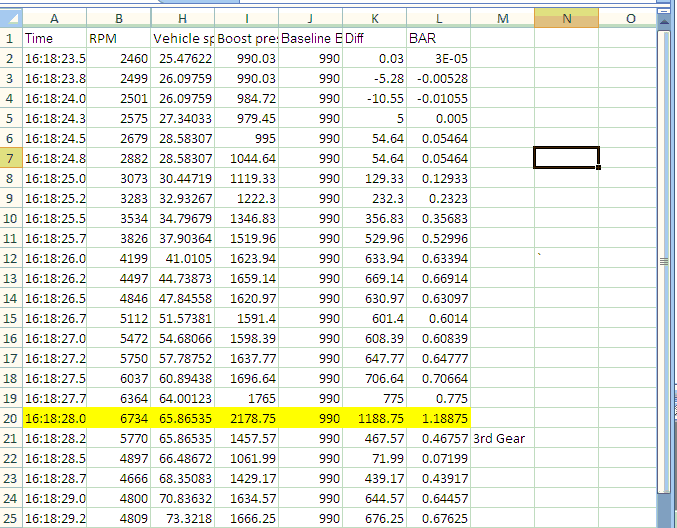
Task: Select the '3rd Gear' cell
Action: click(502, 438)
